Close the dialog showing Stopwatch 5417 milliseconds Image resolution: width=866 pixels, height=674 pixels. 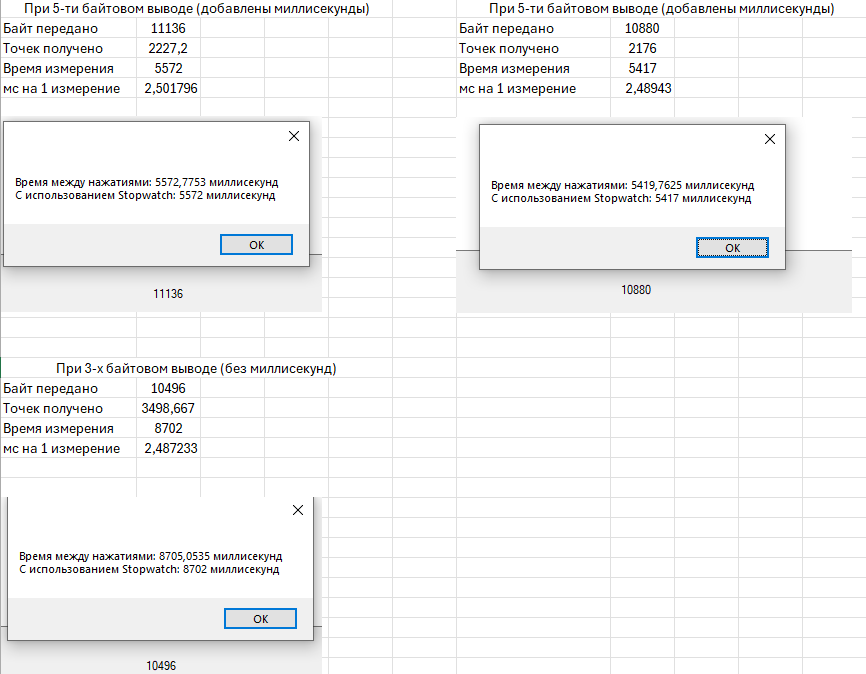[x=769, y=139]
